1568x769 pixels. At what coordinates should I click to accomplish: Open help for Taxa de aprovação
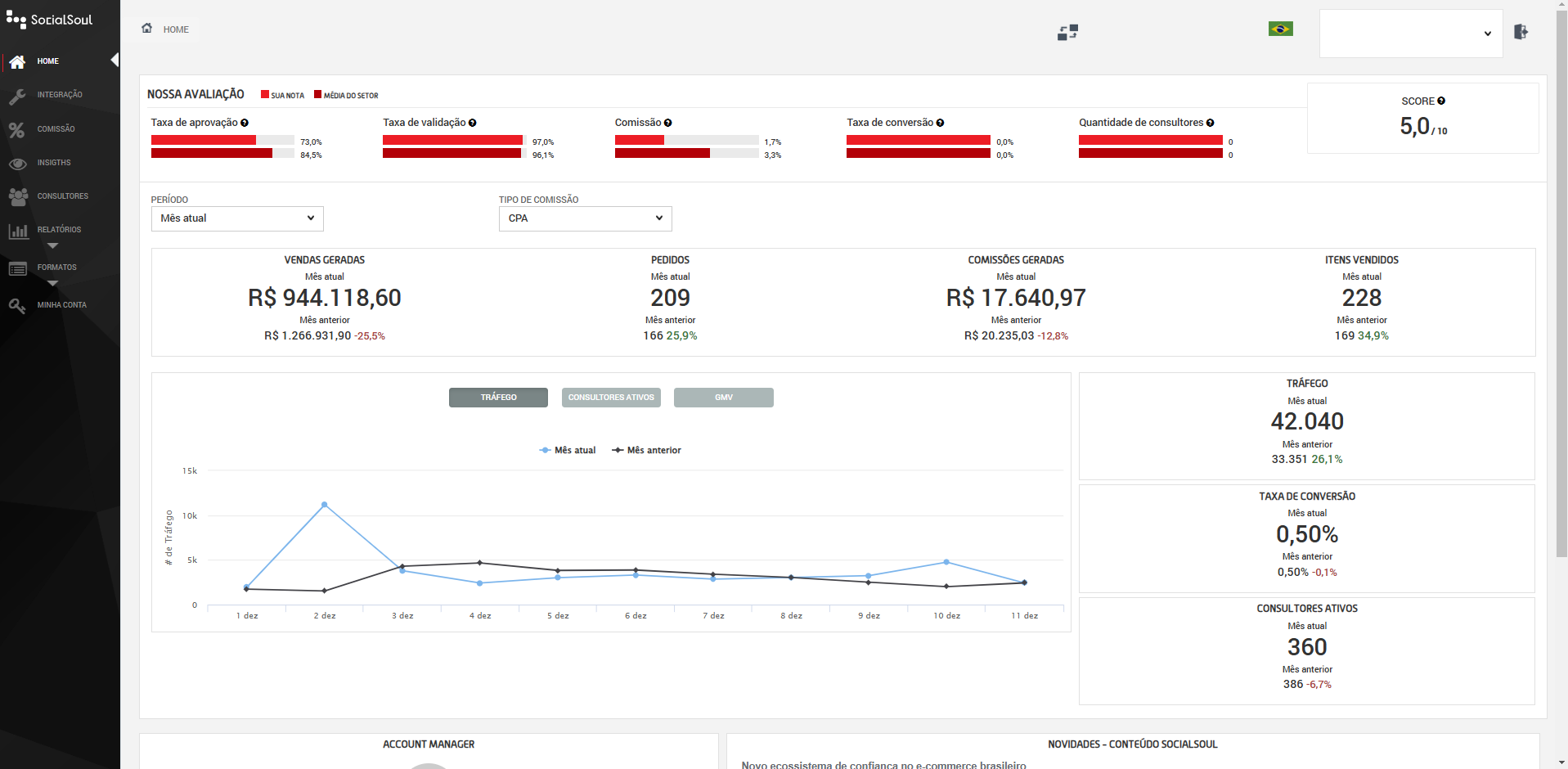[245, 123]
